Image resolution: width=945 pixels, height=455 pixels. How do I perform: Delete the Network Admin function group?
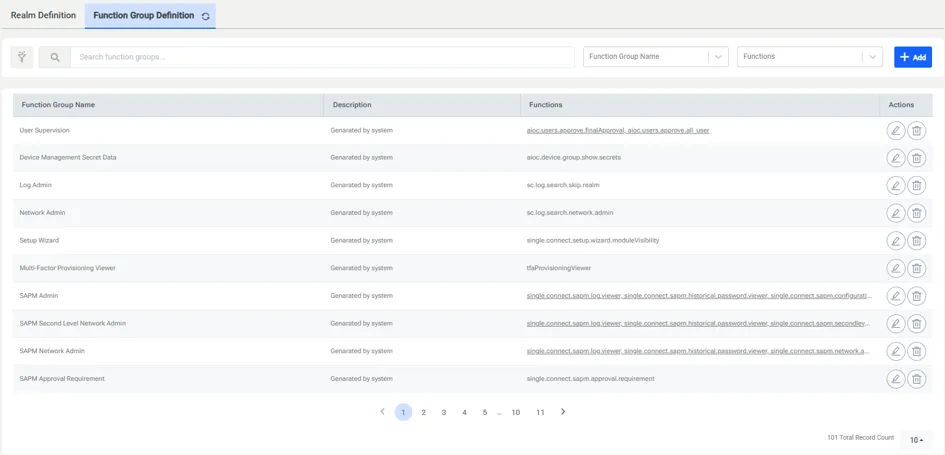click(917, 213)
